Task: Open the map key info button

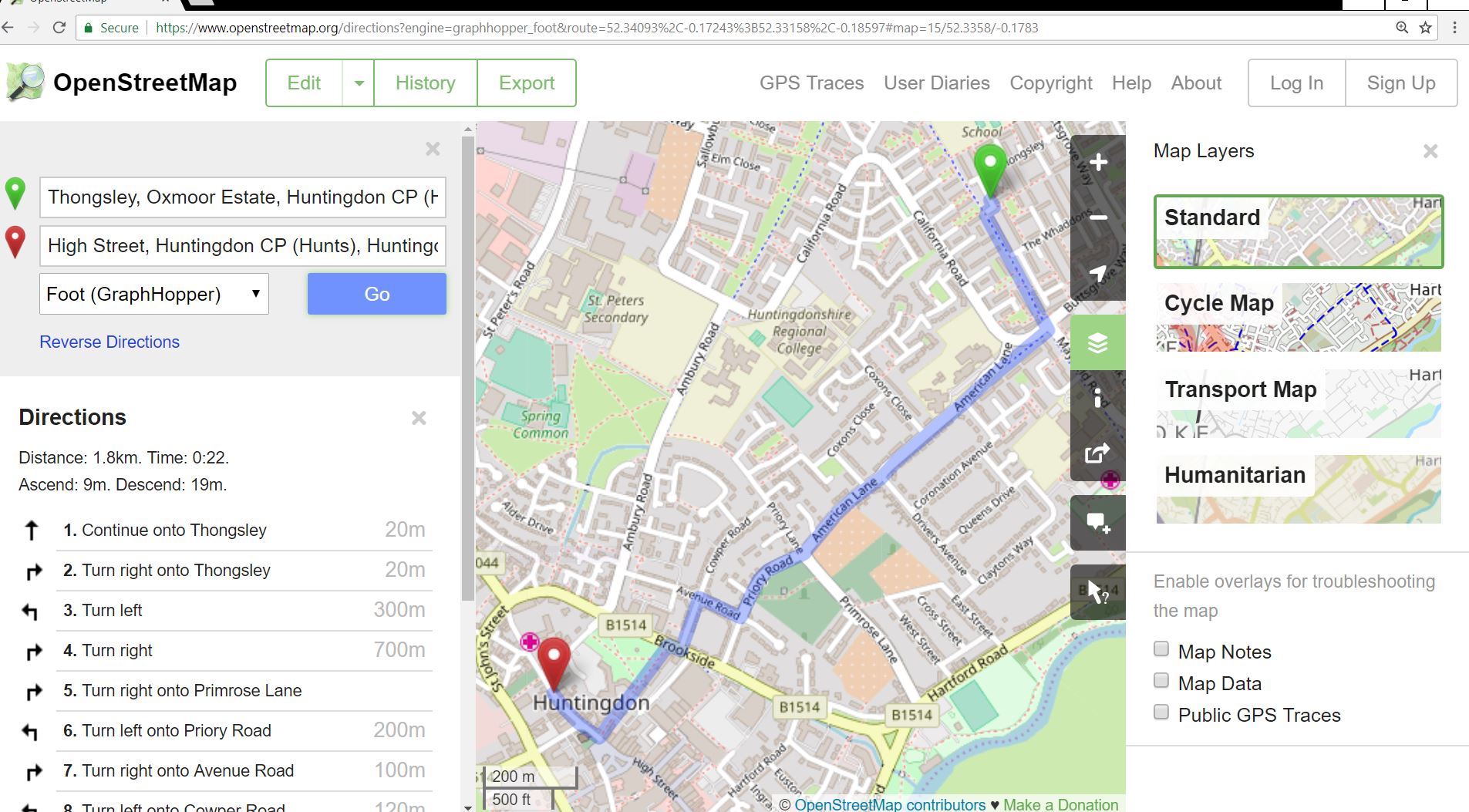Action: click(1098, 398)
